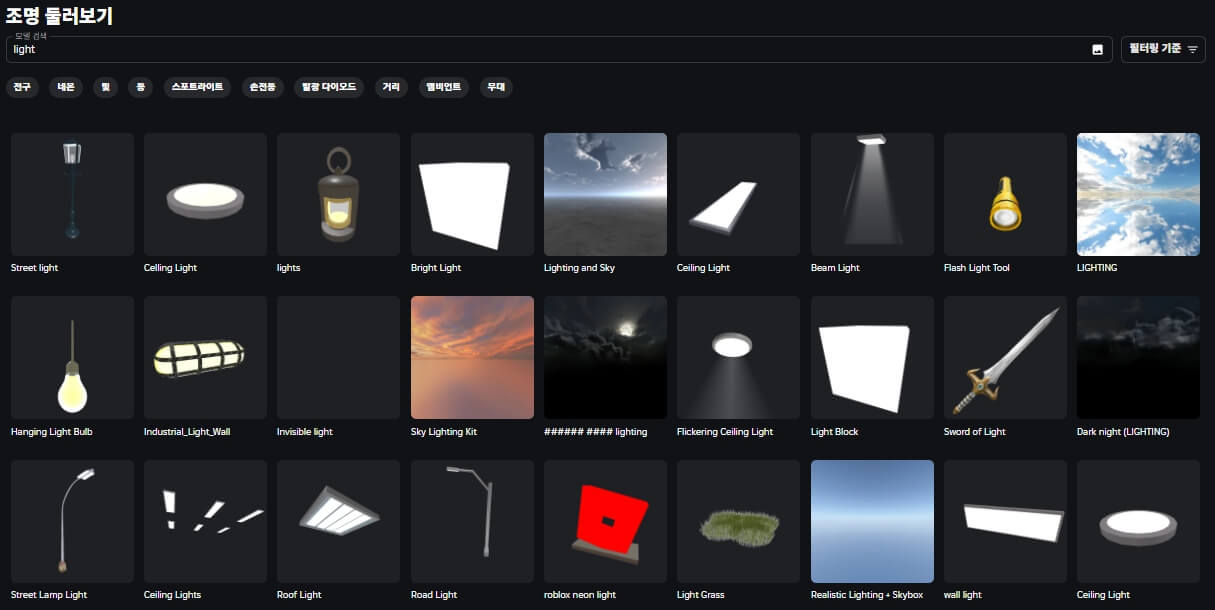Choose the Lighting and Sky thumbnail
Screen dimensions: 1215x610
click(x=605, y=194)
